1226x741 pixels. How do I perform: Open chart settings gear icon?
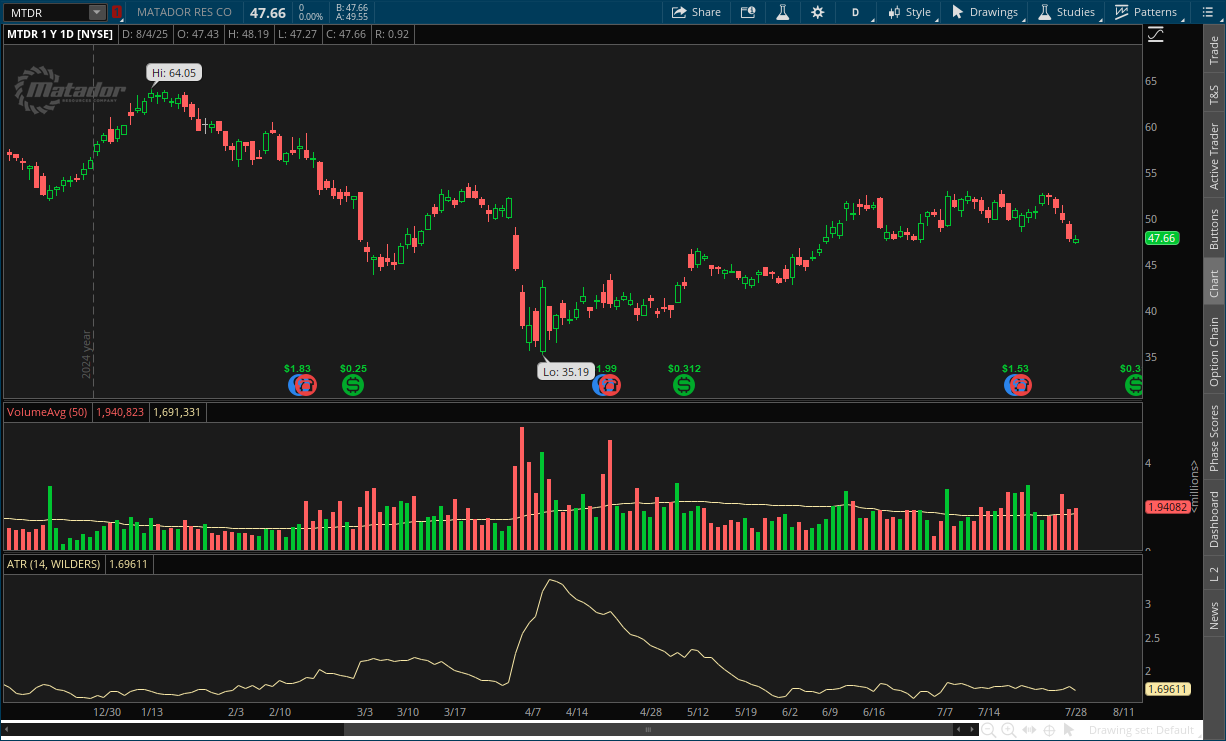pos(818,12)
